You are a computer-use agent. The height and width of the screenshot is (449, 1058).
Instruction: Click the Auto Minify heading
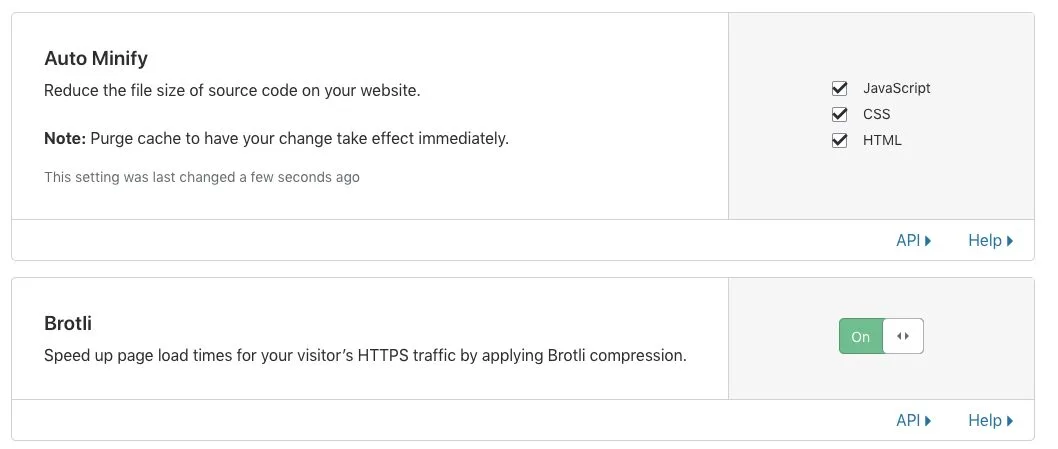(96, 59)
